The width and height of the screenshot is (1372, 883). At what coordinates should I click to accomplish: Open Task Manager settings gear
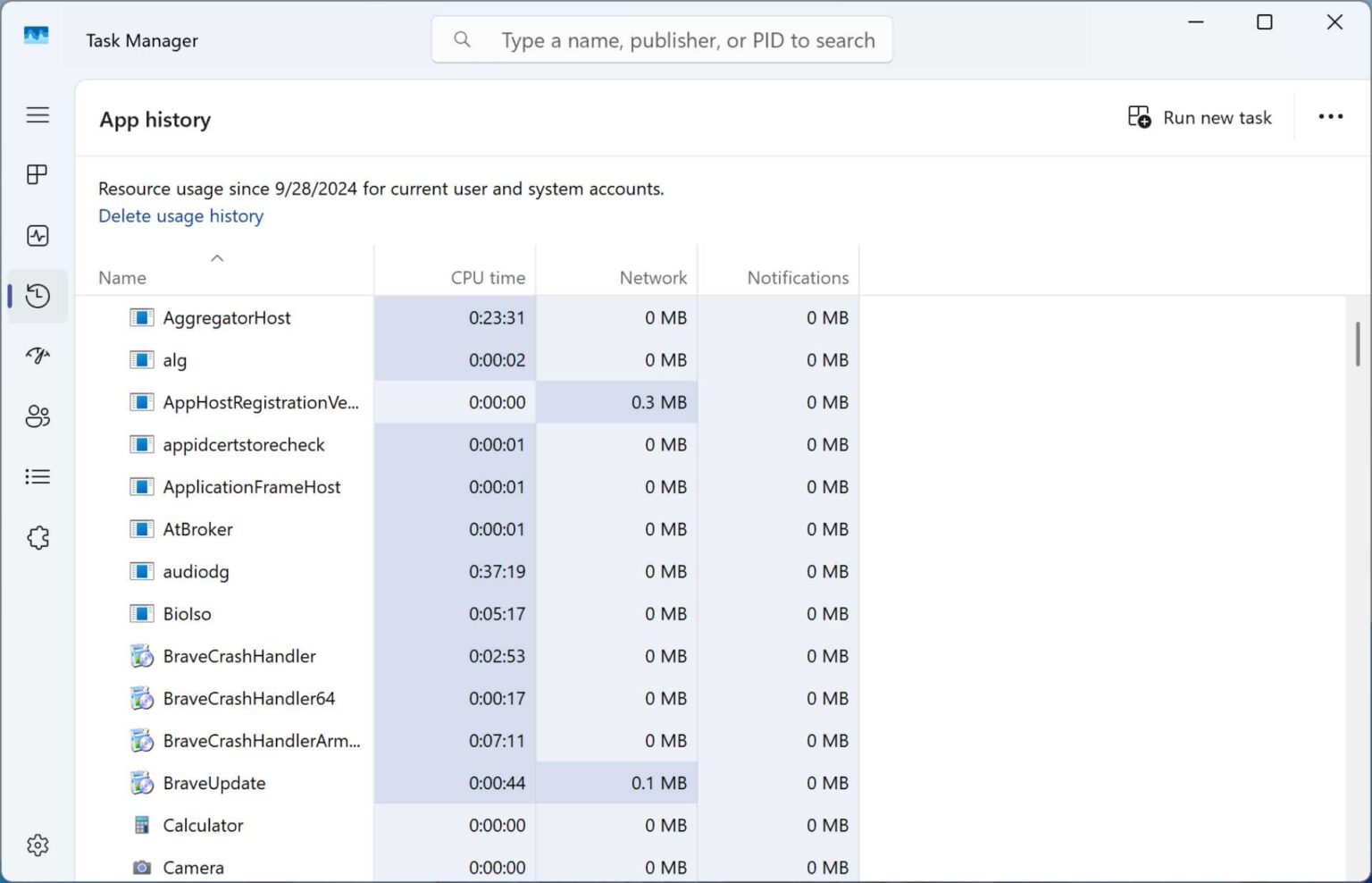point(37,845)
